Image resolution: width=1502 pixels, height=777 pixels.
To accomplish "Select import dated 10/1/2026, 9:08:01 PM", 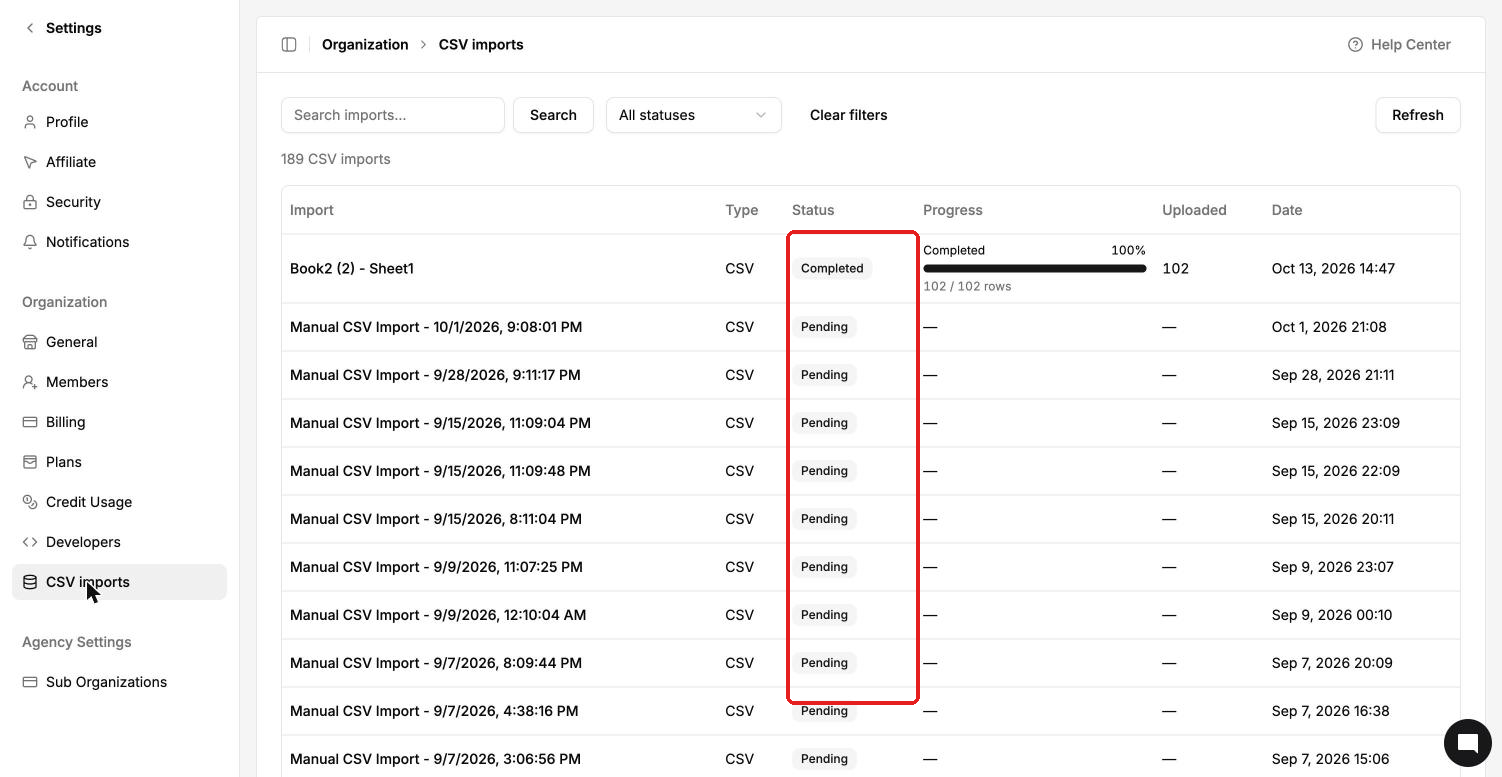I will pyautogui.click(x=436, y=327).
